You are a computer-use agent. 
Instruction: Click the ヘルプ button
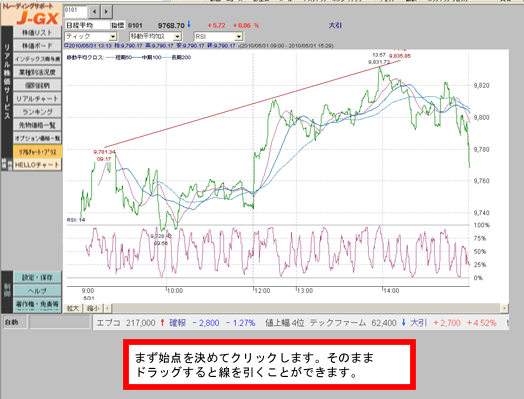(37, 291)
